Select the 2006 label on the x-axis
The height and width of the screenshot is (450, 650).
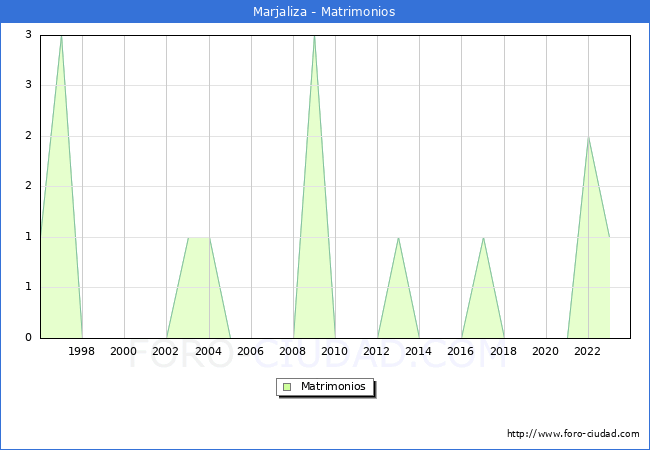click(x=250, y=351)
